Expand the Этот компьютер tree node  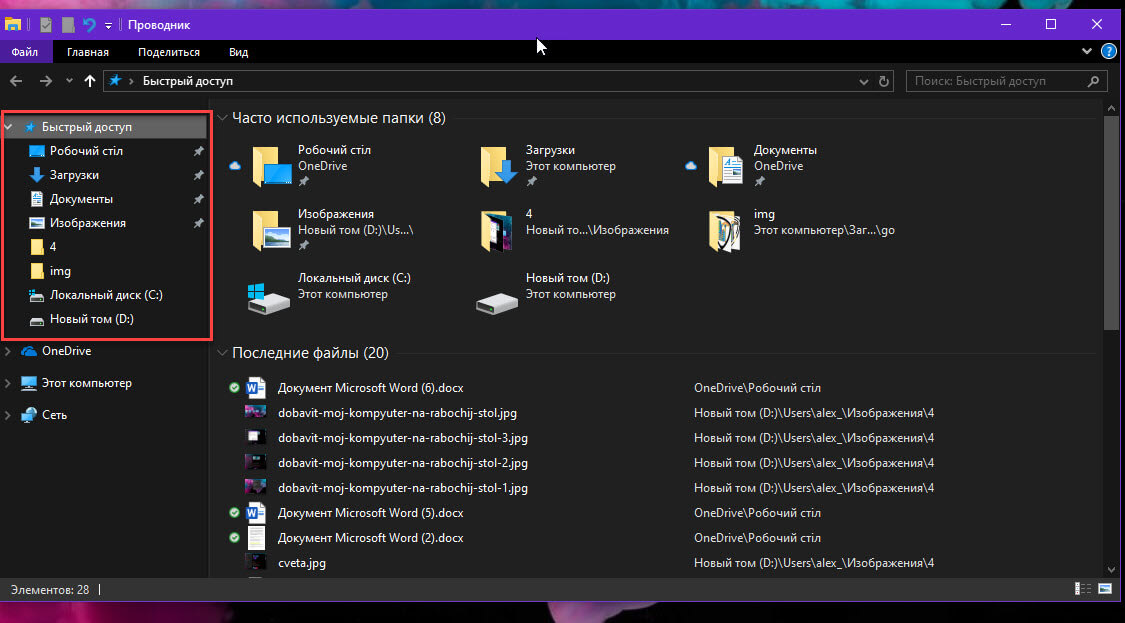tap(8, 383)
